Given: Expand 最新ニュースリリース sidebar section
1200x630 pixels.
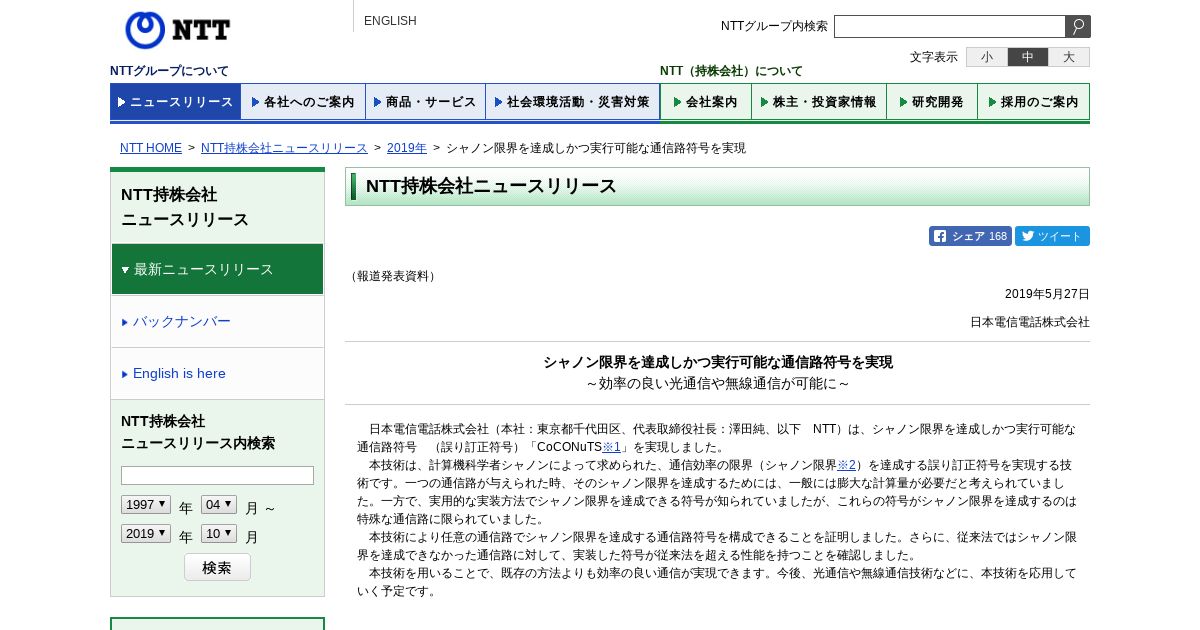Looking at the screenshot, I should click(x=217, y=269).
